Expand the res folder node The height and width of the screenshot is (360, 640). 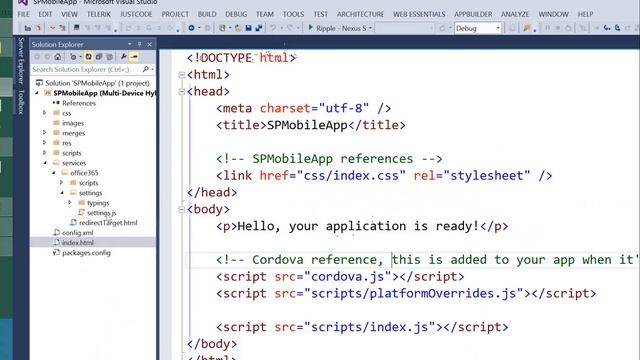pyautogui.click(x=45, y=142)
